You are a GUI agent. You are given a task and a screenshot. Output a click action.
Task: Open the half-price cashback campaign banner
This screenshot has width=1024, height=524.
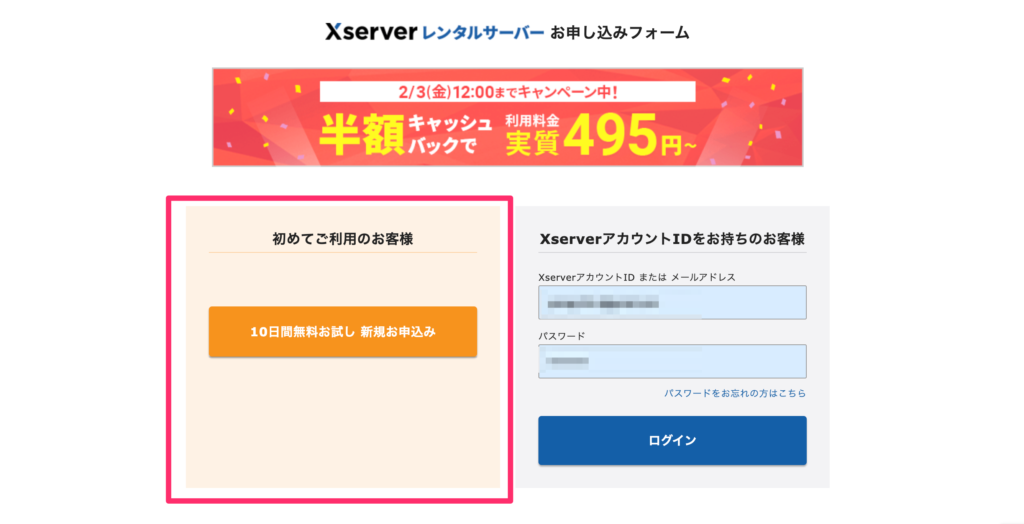click(x=507, y=117)
